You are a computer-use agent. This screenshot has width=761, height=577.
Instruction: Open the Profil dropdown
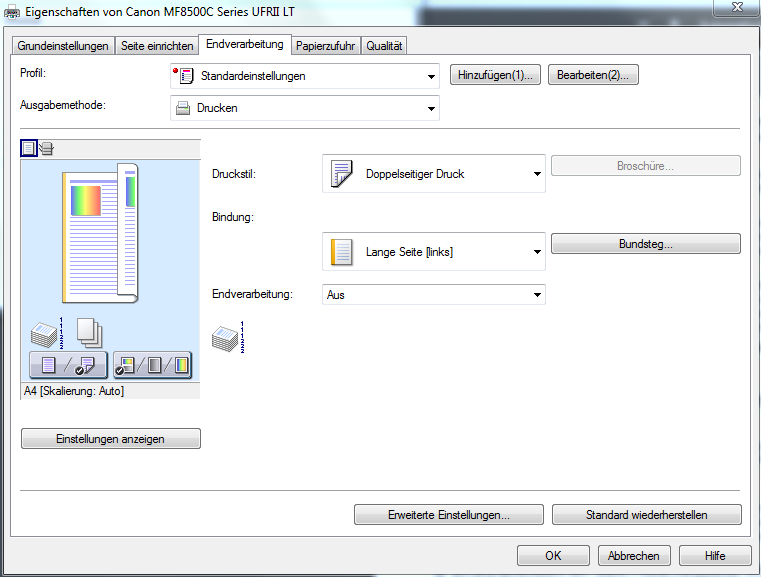tap(305, 76)
